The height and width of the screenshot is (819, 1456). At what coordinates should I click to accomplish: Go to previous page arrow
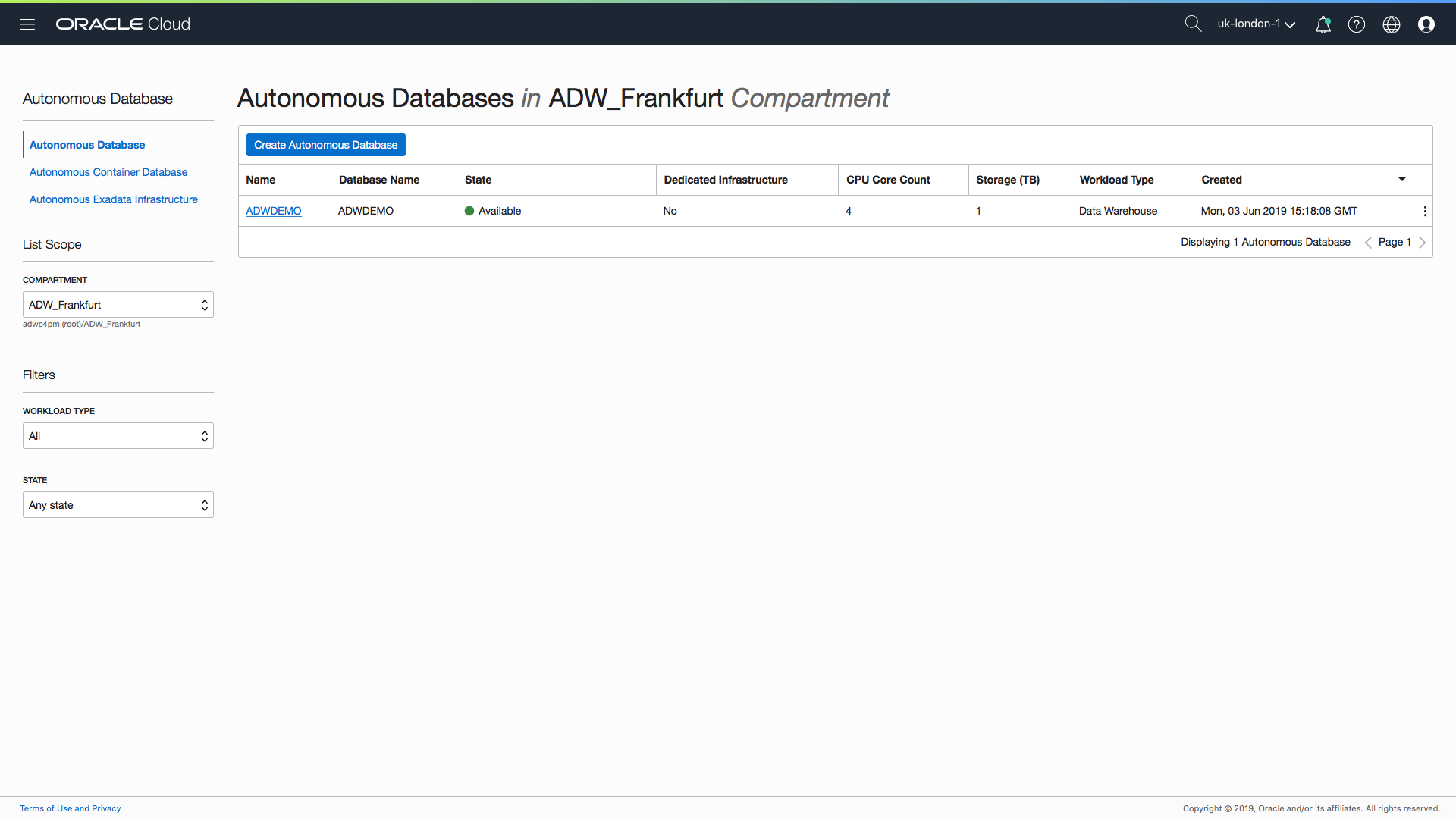tap(1368, 243)
